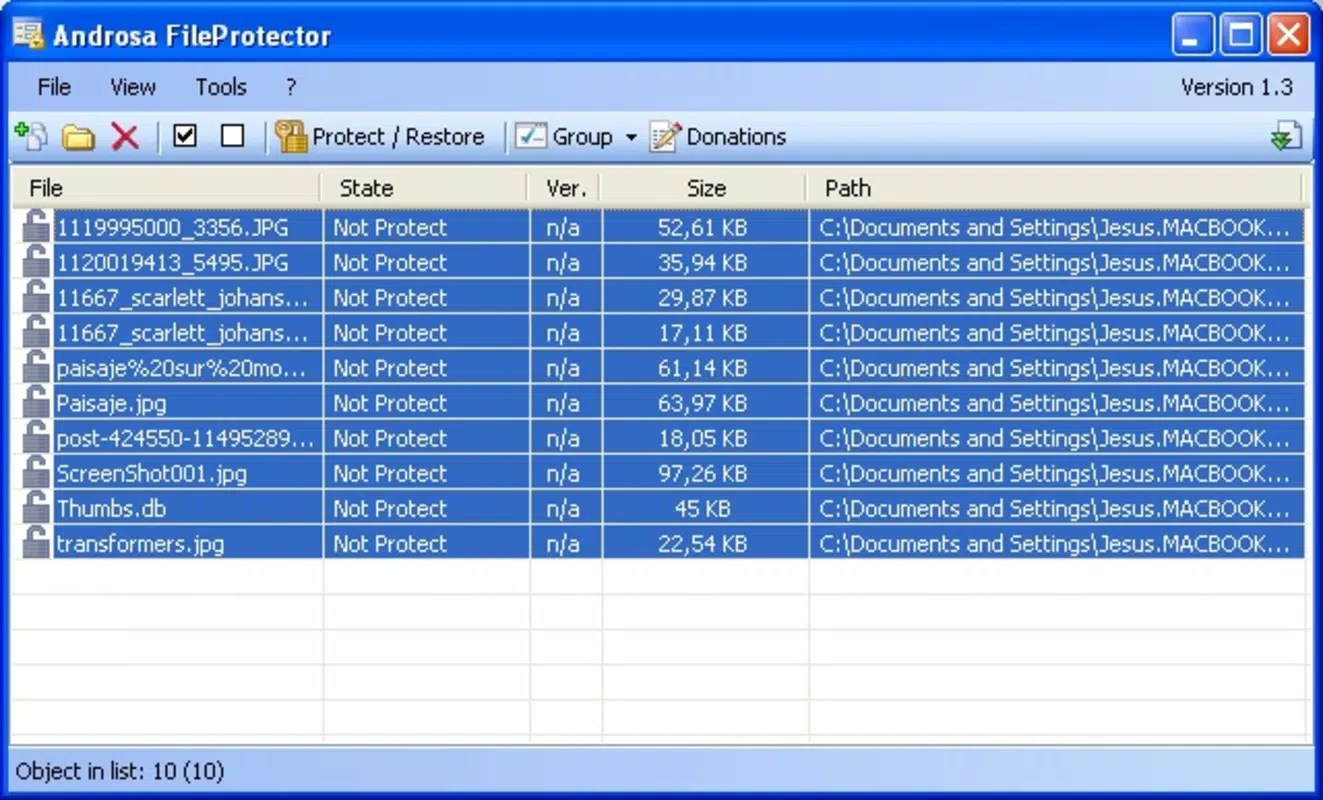The image size is (1323, 800).
Task: Sort by the Size column header
Action: (x=704, y=188)
